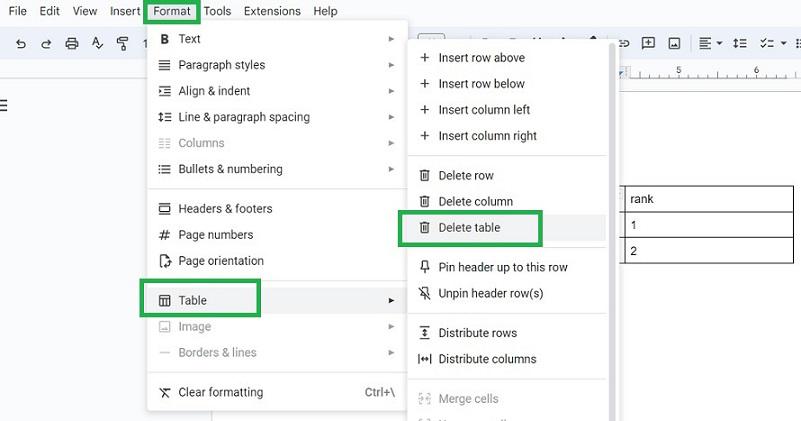Screen dimensions: 801x421
Task: Click the insert image toolbar icon
Action: pyautogui.click(x=674, y=43)
